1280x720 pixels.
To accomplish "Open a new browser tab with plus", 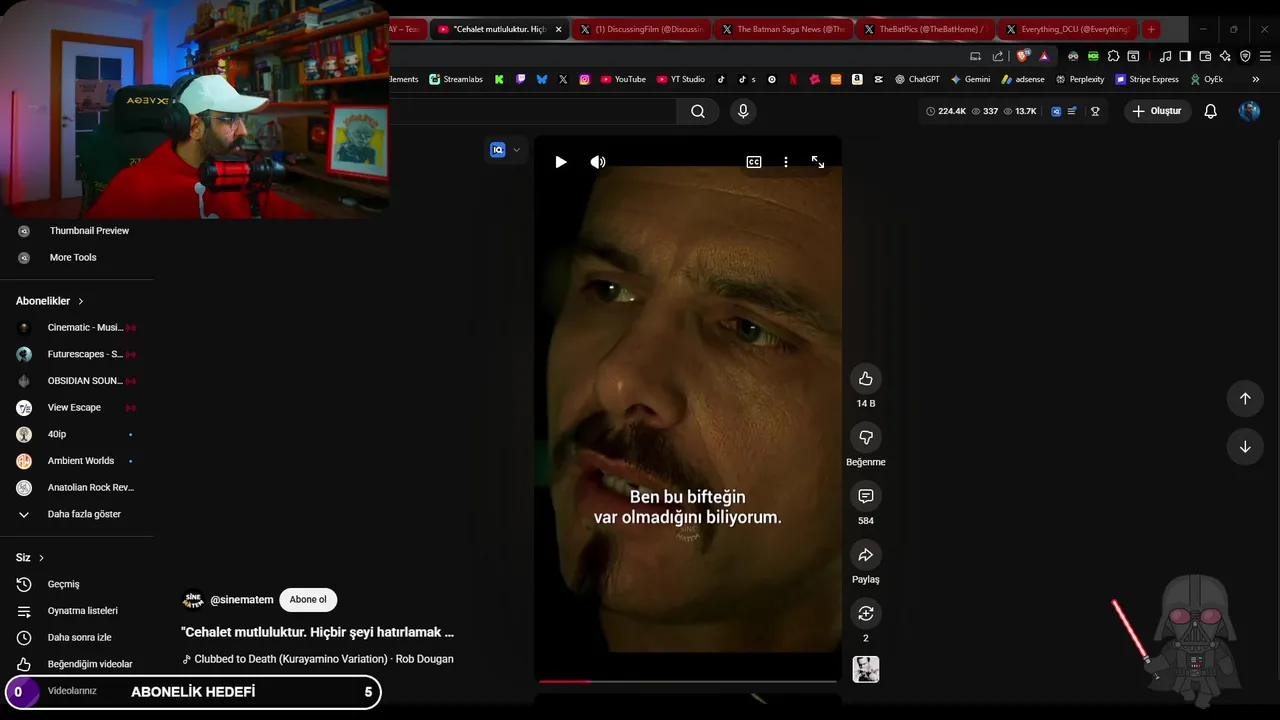I will click(1151, 29).
